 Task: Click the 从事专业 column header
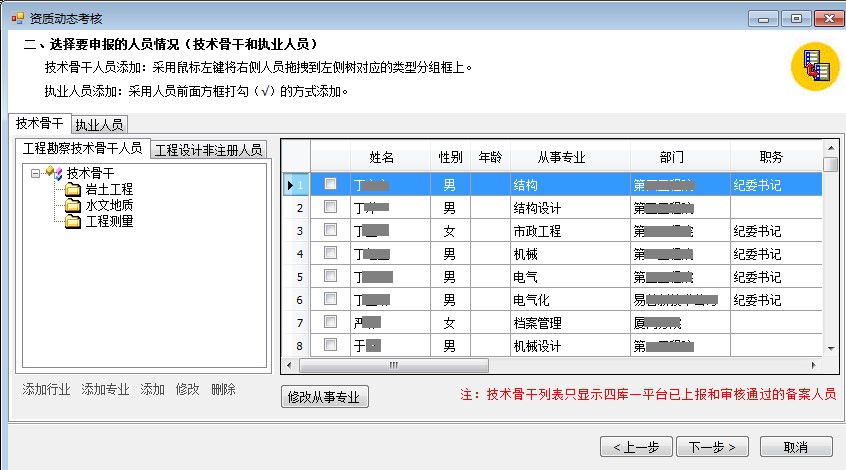coord(560,157)
